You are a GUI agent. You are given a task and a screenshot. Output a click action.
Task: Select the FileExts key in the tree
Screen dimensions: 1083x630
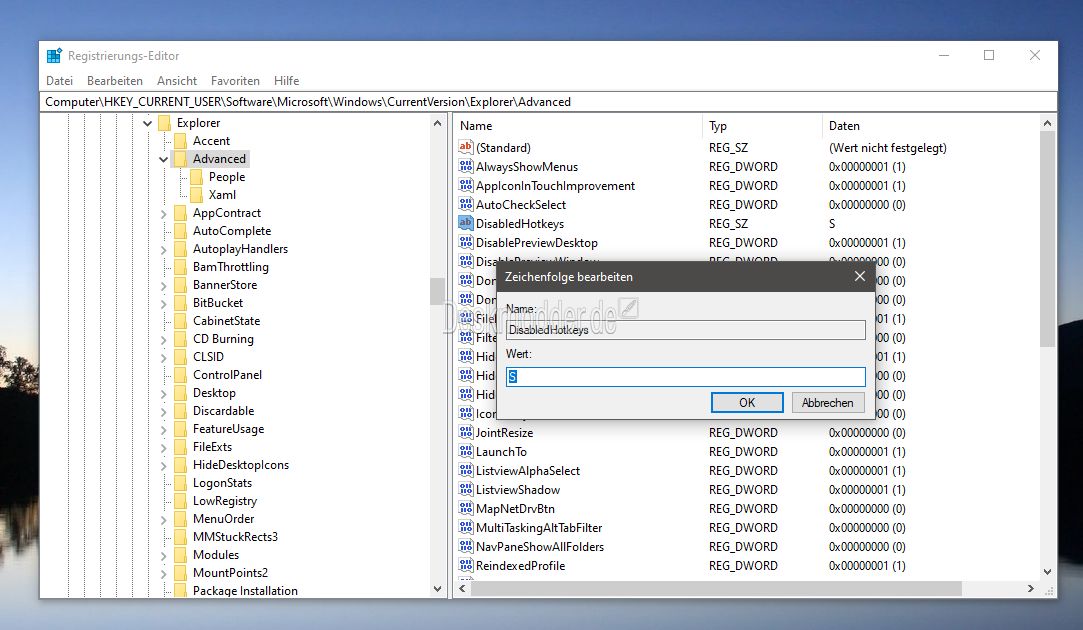coord(213,447)
